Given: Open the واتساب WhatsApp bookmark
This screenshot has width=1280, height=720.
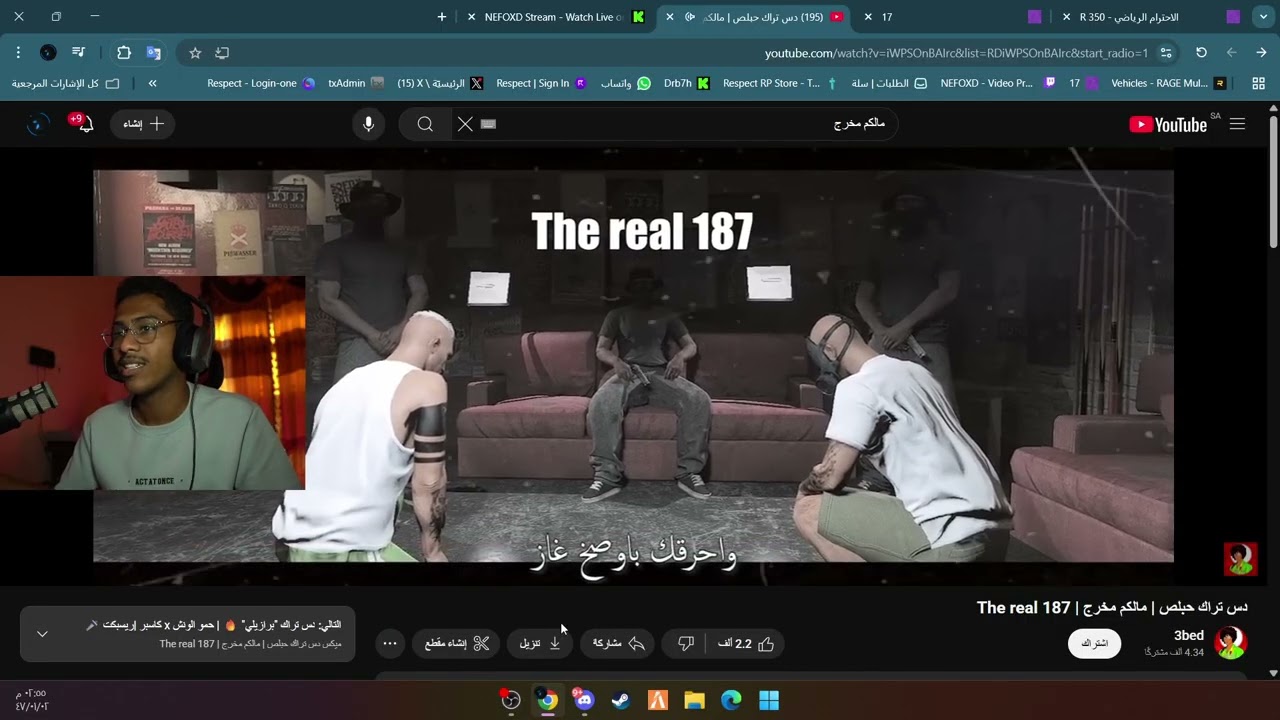Looking at the screenshot, I should pyautogui.click(x=625, y=83).
